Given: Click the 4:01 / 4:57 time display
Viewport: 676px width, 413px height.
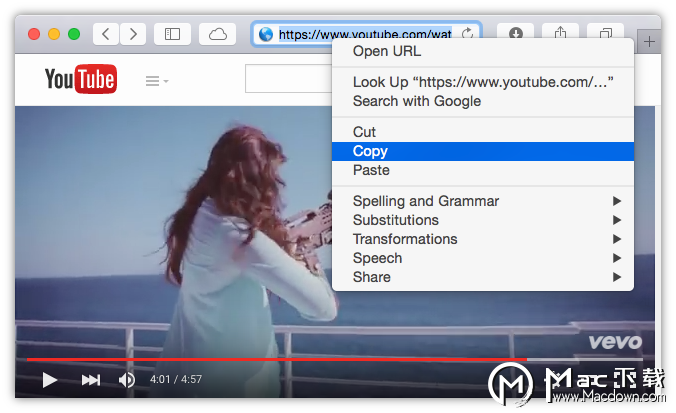Looking at the screenshot, I should pos(175,379).
